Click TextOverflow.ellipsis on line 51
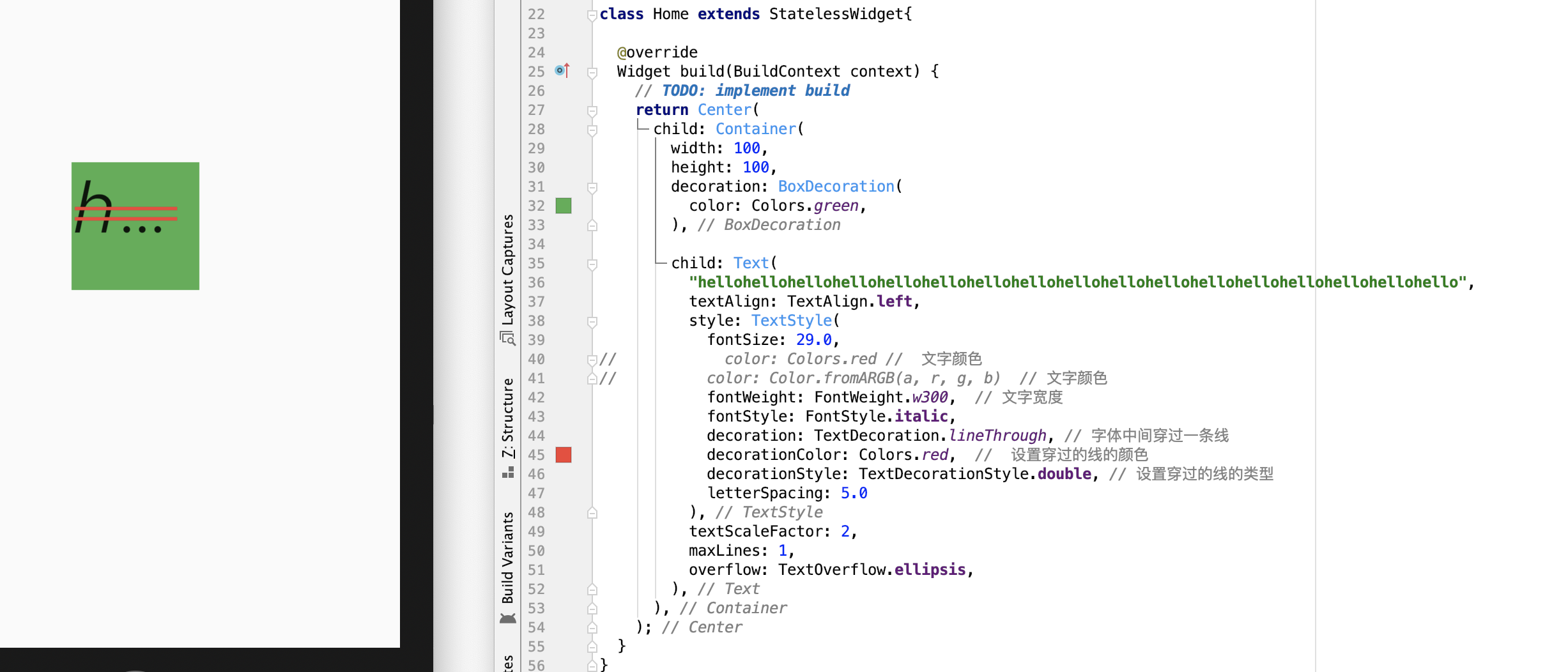This screenshot has width=1568, height=672. 872,570
